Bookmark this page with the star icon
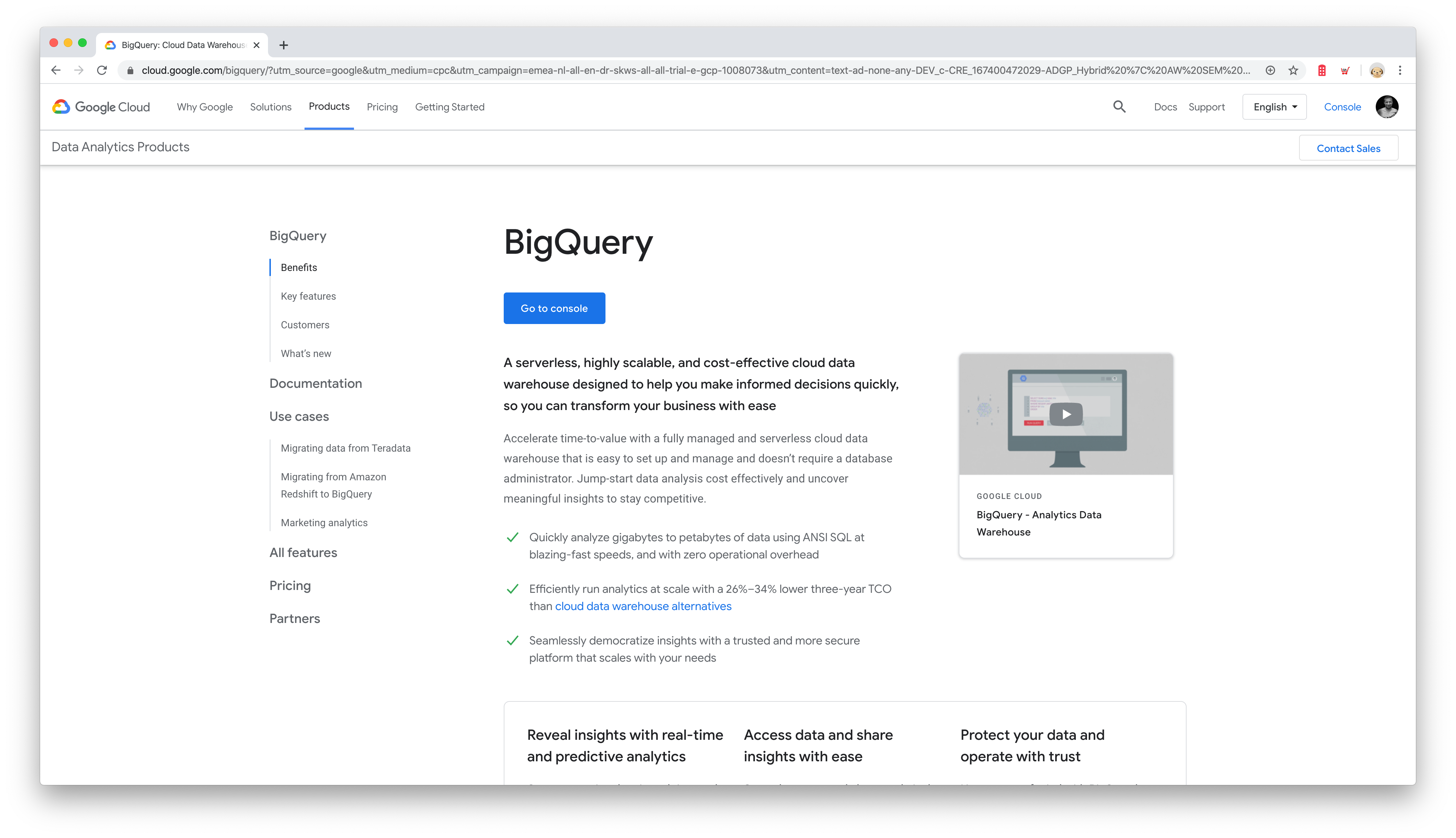Screen dimensions: 1456x838 (x=1293, y=70)
